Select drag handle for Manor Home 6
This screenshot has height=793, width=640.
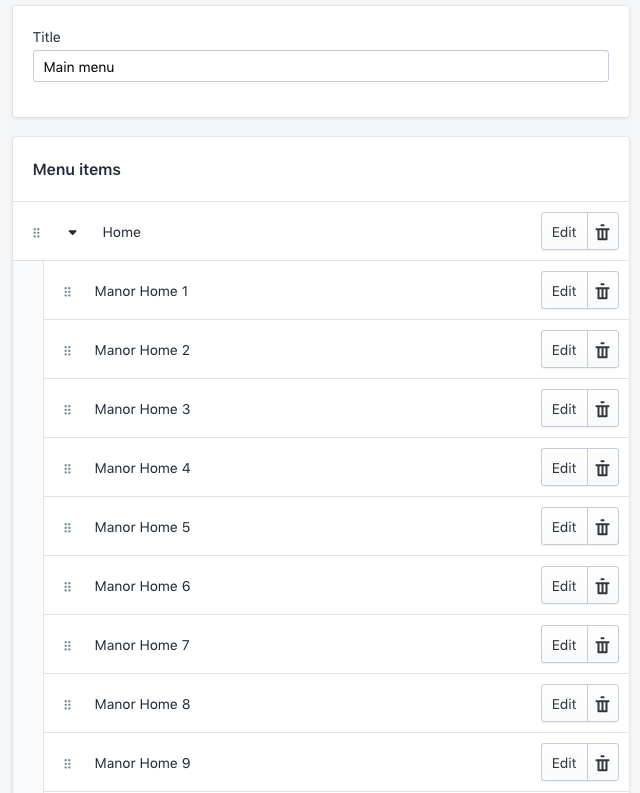pyautogui.click(x=68, y=586)
